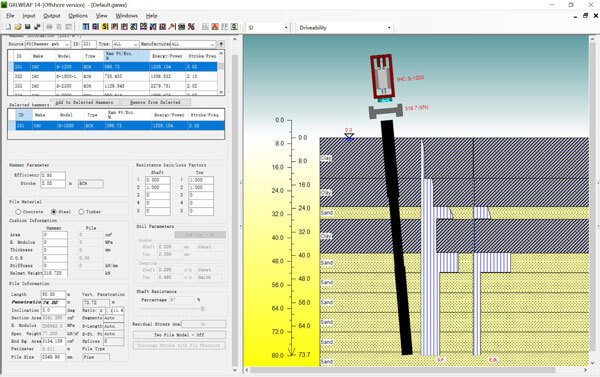Click the GI toolbar icon
Viewport: 600px width, 377px height.
tap(95, 27)
